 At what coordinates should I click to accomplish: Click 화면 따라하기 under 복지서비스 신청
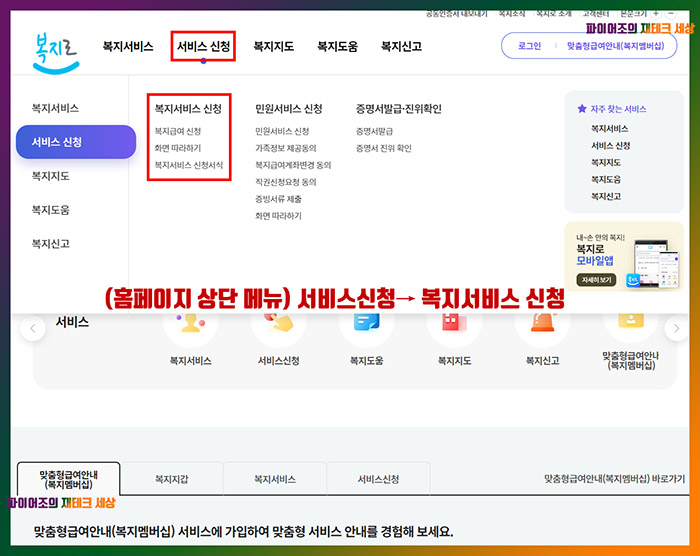tap(178, 148)
